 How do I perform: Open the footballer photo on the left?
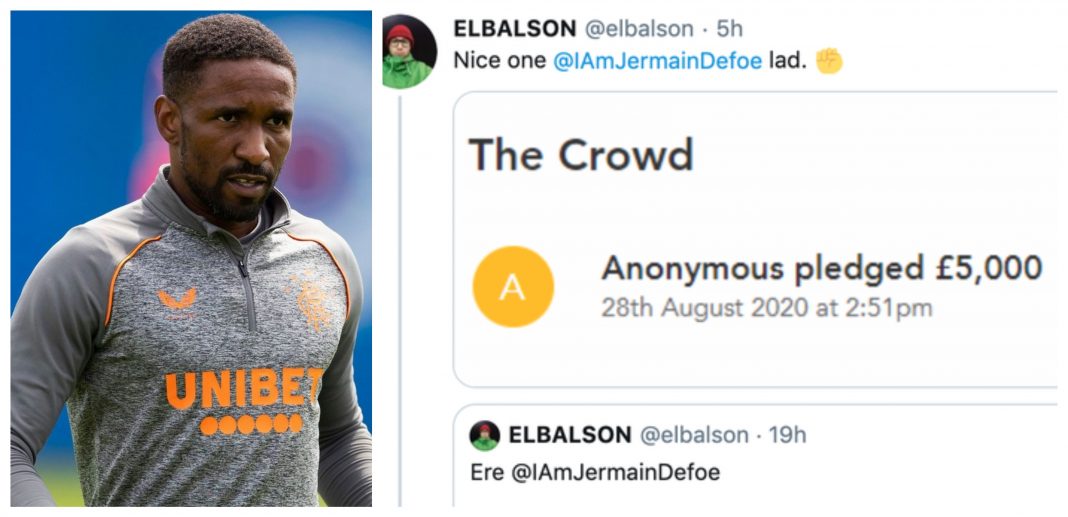(x=191, y=259)
